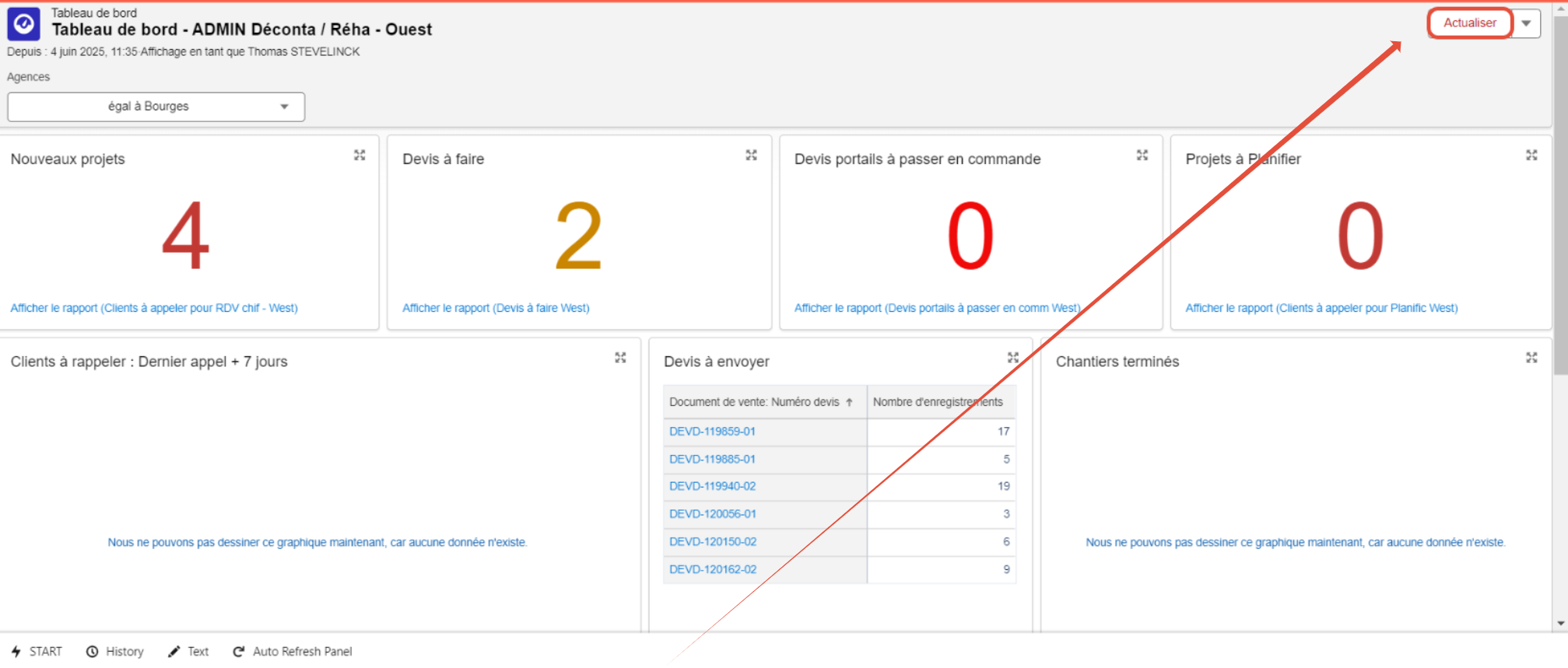Screen dimensions: 1568x668
Task: Open the Agences filter 'égal à Bourges' dropdown
Action: tap(156, 107)
